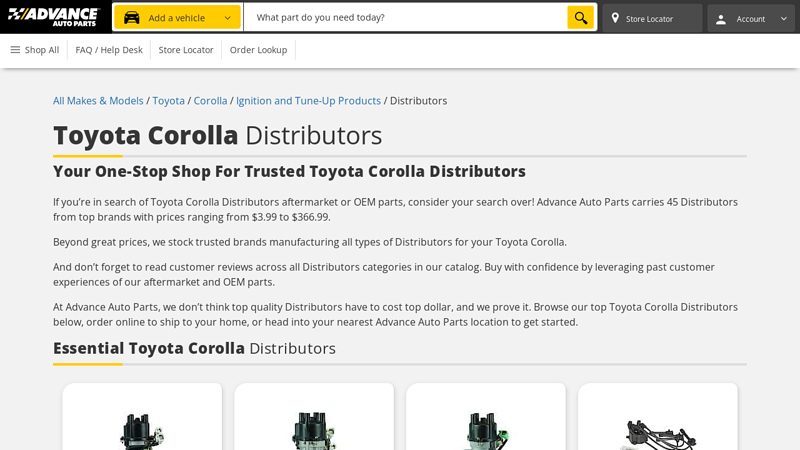The height and width of the screenshot is (450, 800).
Task: Expand the Account dropdown chevron
Action: point(783,19)
